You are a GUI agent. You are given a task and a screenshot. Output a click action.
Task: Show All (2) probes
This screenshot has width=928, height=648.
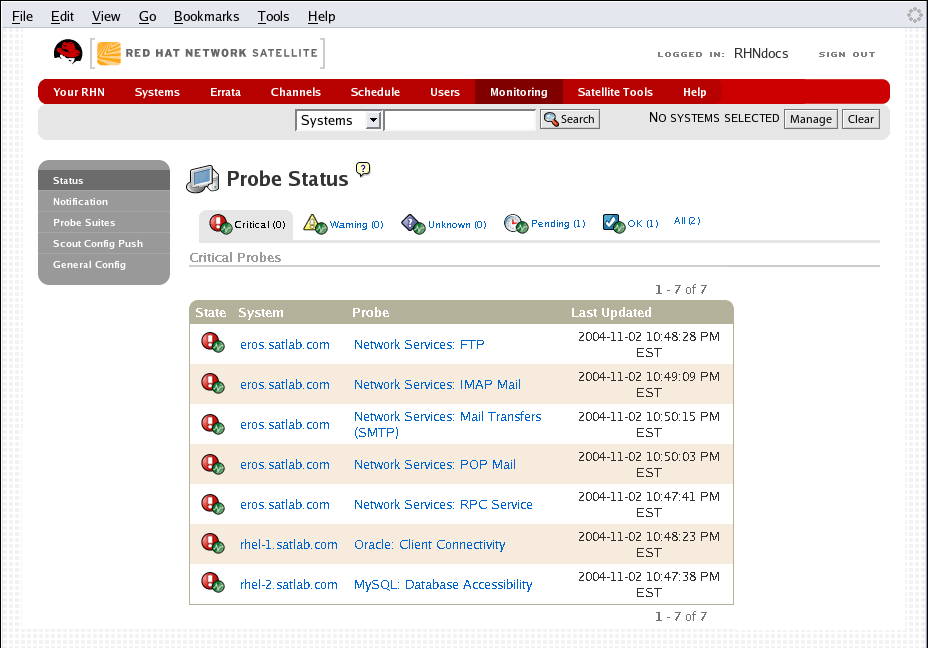click(x=687, y=221)
